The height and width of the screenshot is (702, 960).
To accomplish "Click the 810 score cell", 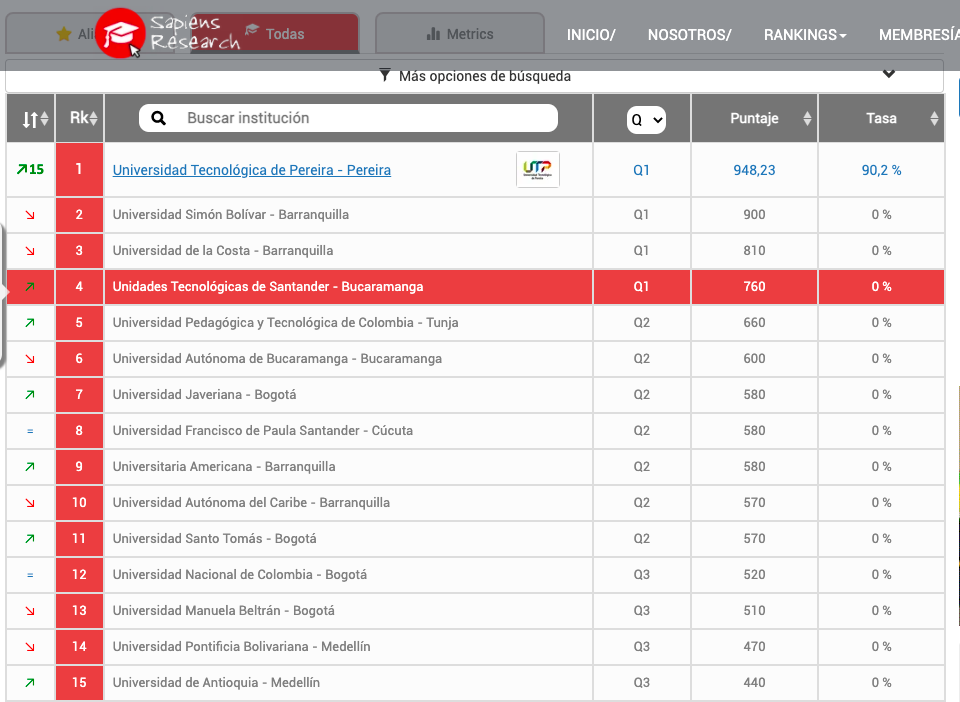I will [754, 250].
